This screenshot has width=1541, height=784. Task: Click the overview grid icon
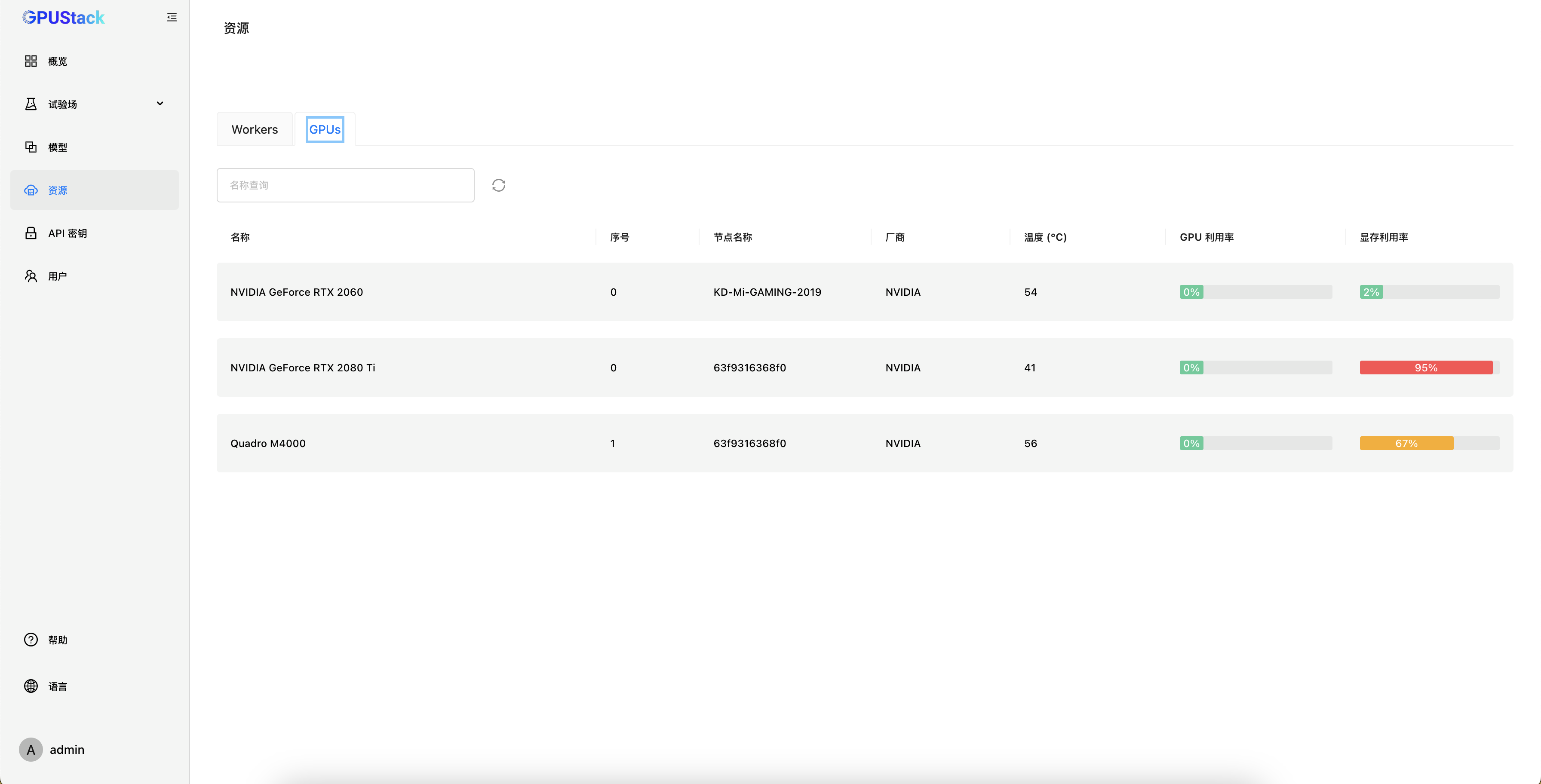point(31,61)
